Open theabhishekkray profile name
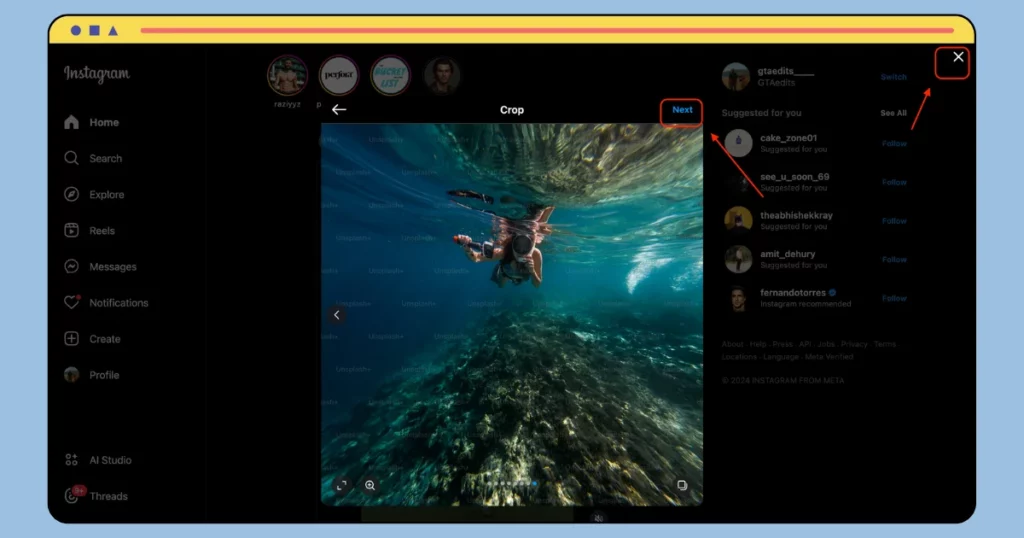 [796, 215]
